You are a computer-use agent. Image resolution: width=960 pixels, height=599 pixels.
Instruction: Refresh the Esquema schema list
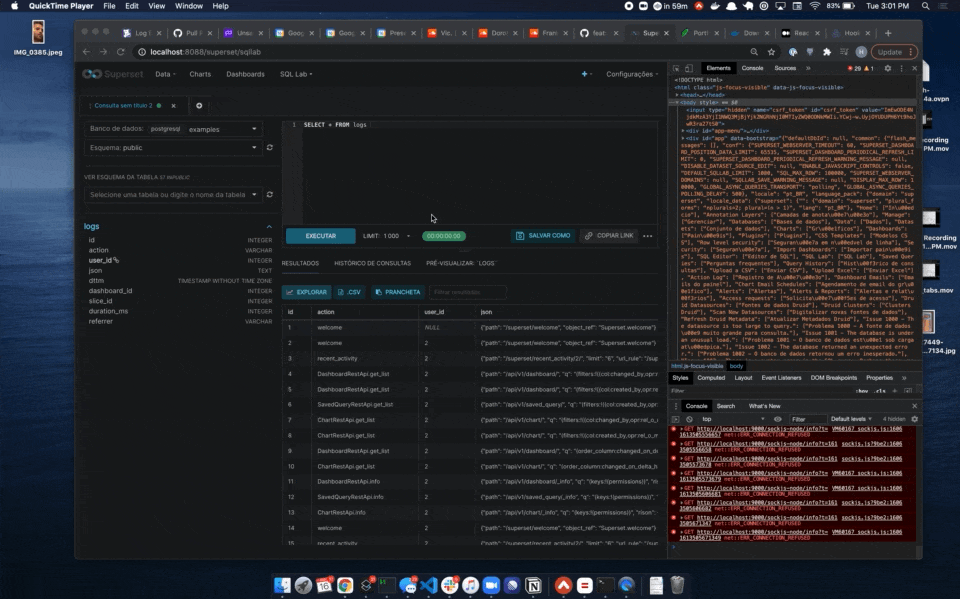[x=270, y=148]
